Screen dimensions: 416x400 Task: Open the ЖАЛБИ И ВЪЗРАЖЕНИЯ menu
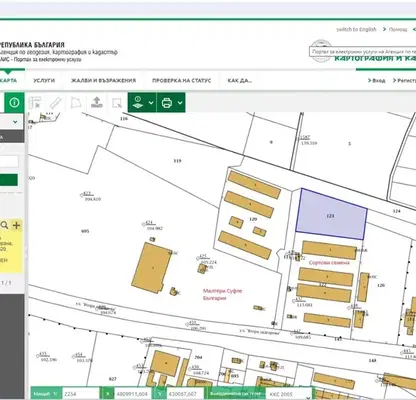tap(103, 80)
